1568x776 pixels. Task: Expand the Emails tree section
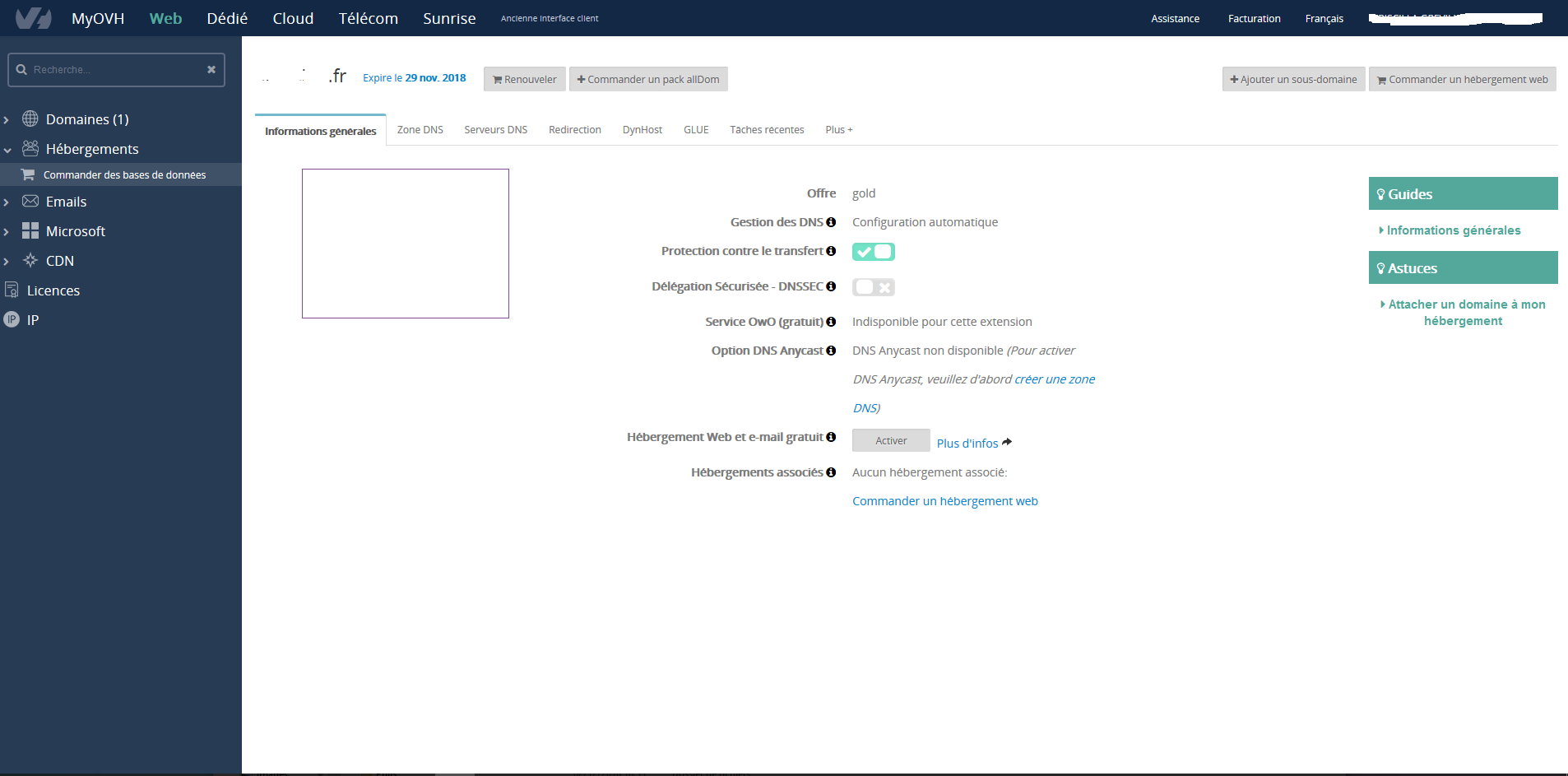pyautogui.click(x=7, y=202)
